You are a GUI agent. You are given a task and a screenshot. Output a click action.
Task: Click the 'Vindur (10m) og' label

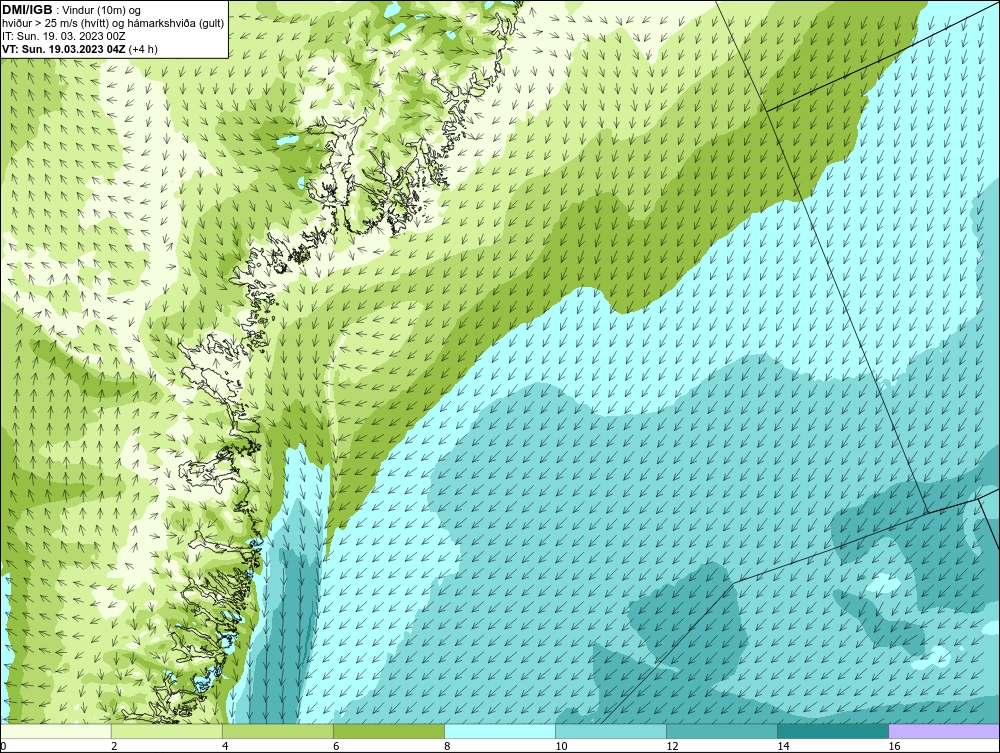[101, 10]
